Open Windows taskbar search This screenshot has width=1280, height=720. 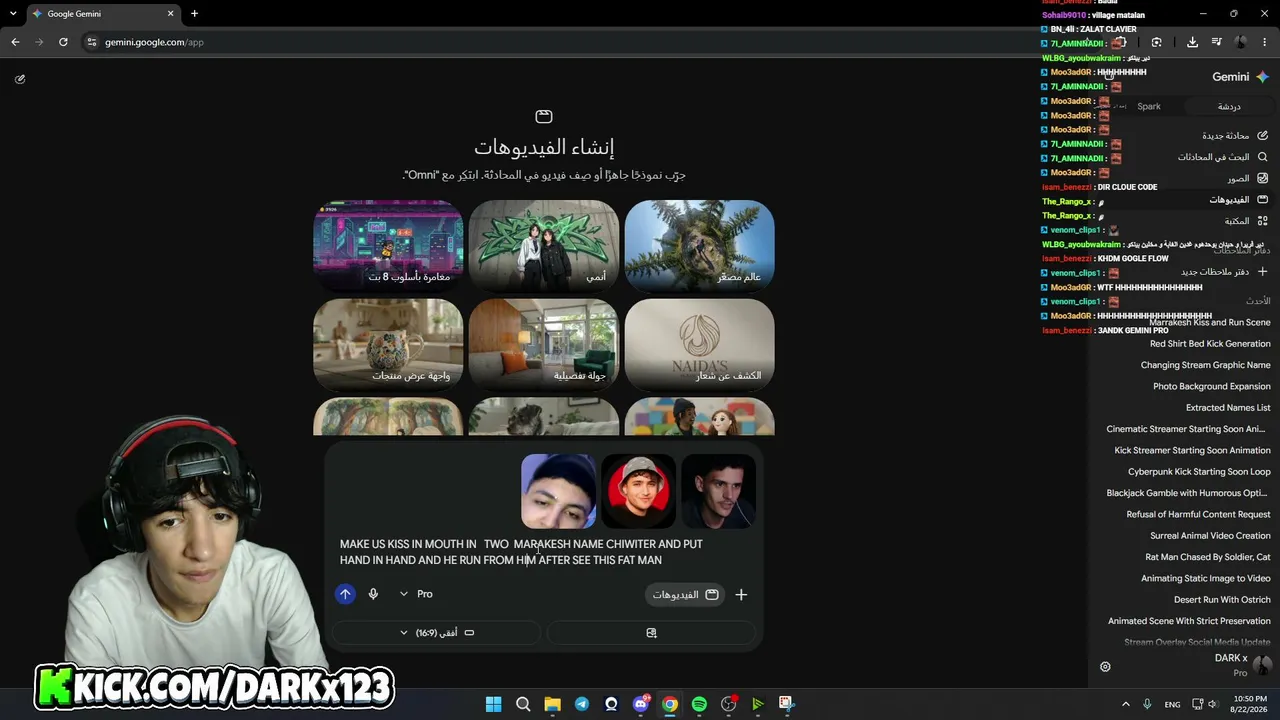pos(523,704)
